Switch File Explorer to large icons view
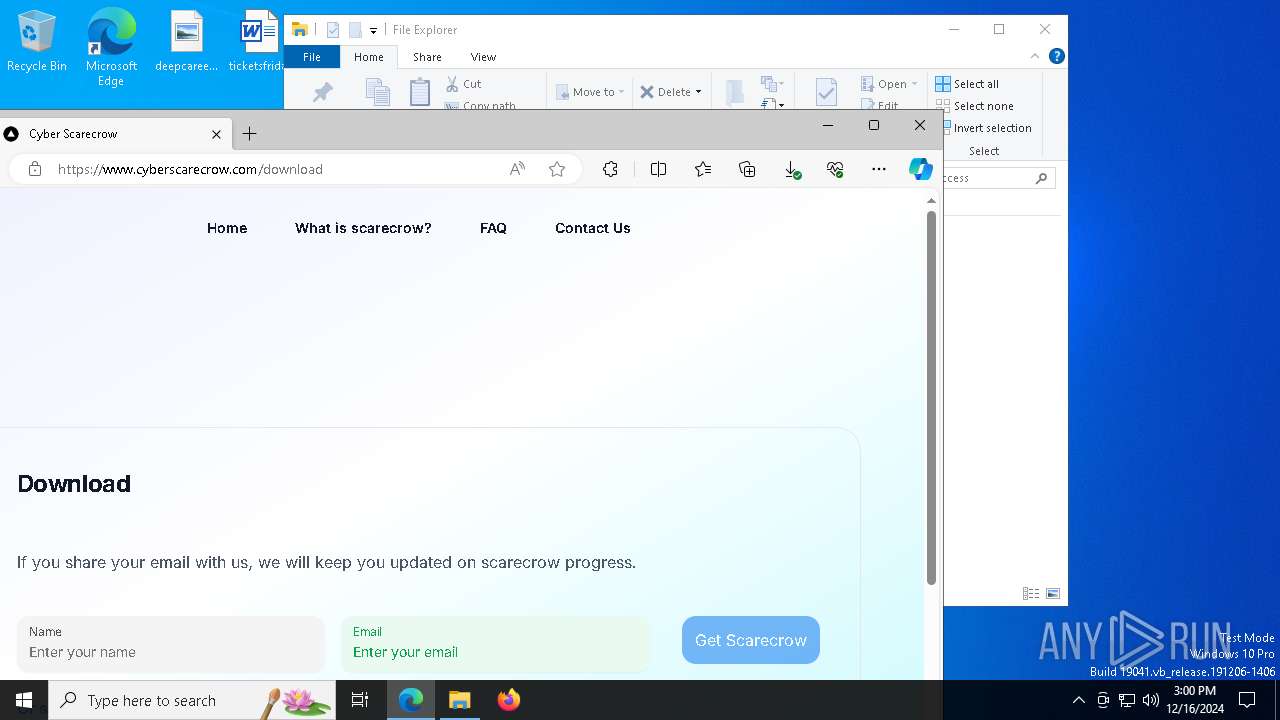 coord(1053,593)
